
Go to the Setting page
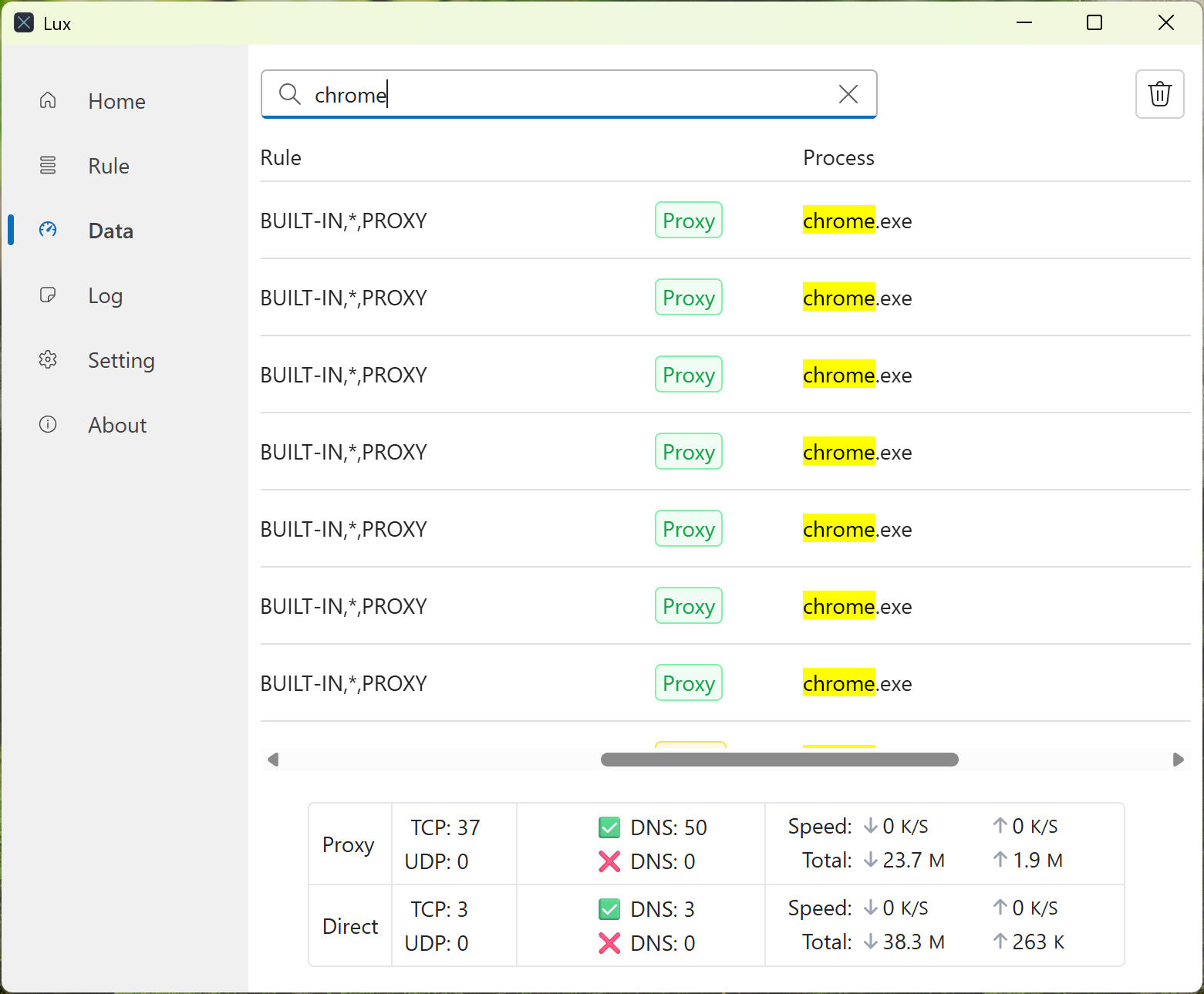click(x=121, y=360)
